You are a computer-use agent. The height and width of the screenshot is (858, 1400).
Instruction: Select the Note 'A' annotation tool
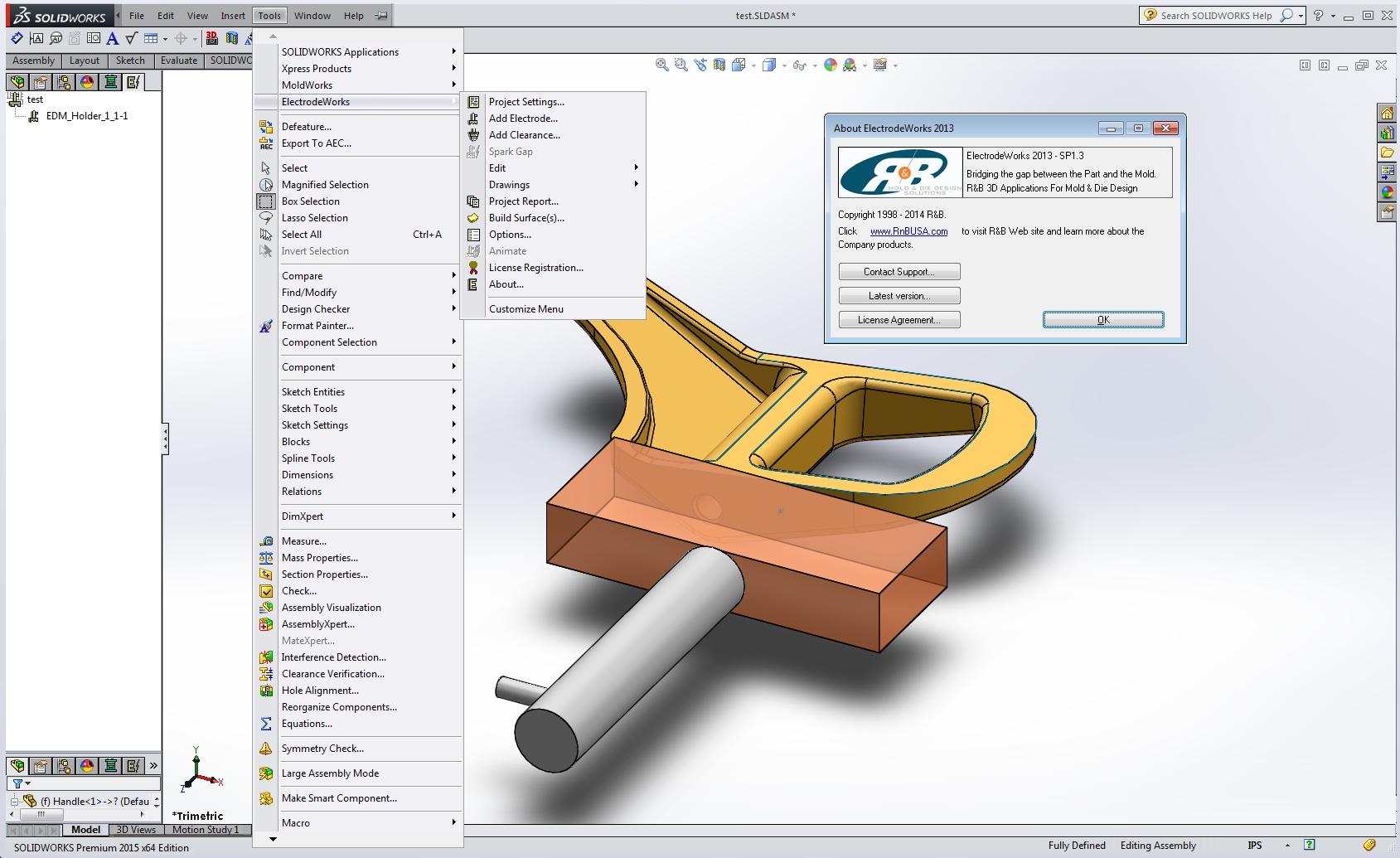112,38
